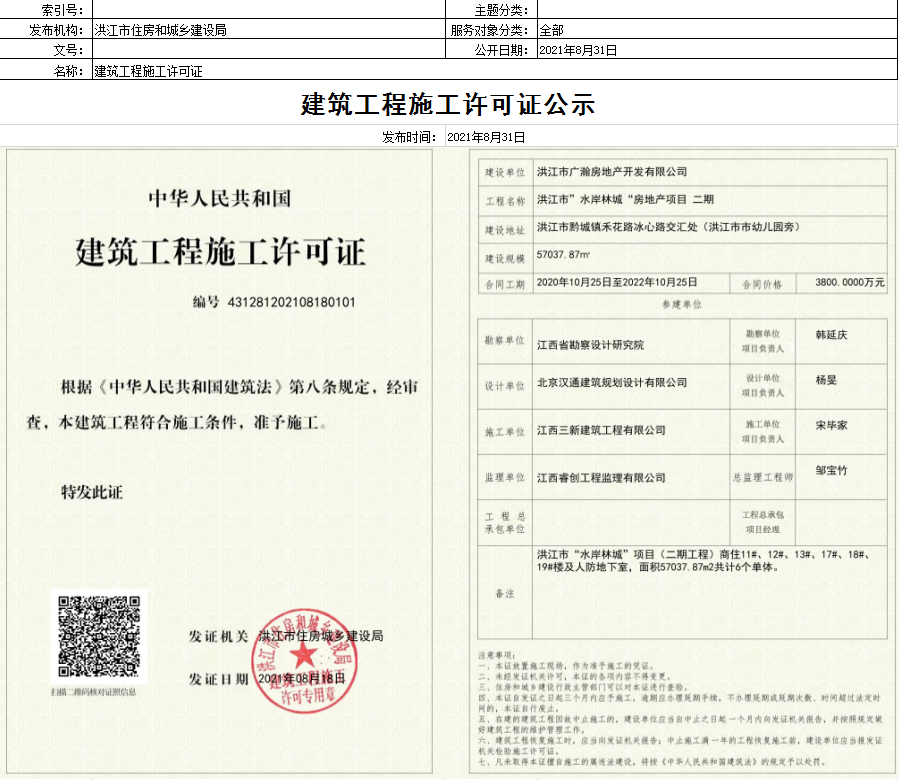This screenshot has height=780, width=899.
Task: Select scale value 57037.87㎡
Action: click(x=563, y=255)
